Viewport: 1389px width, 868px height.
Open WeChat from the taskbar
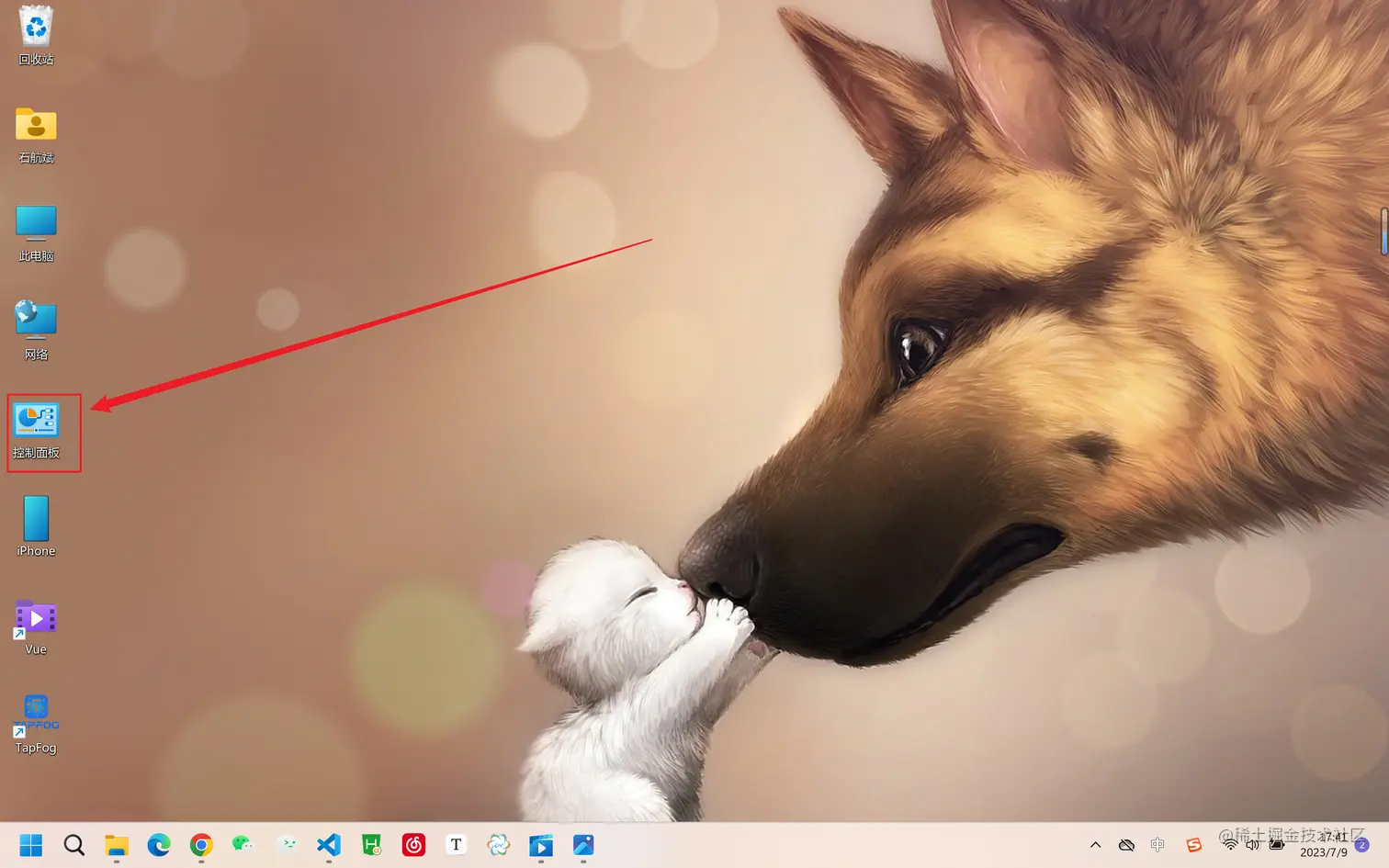(x=243, y=845)
